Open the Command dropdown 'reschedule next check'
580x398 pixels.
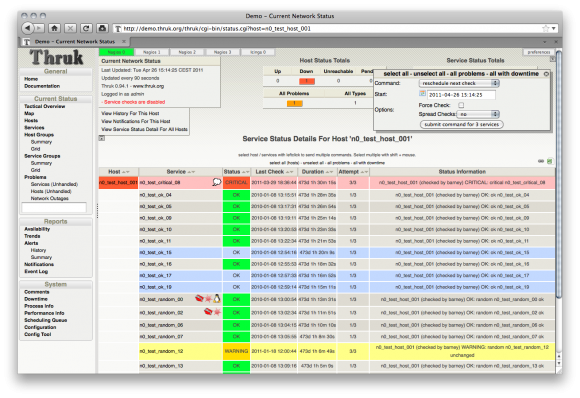pos(459,83)
